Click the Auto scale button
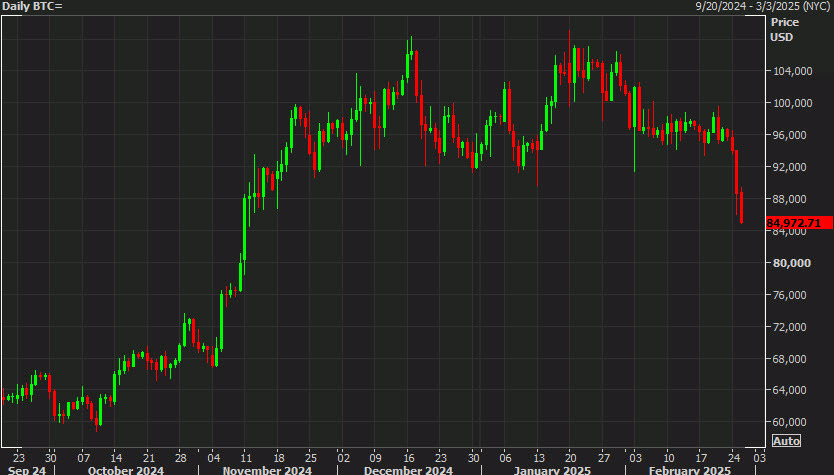 (787, 441)
